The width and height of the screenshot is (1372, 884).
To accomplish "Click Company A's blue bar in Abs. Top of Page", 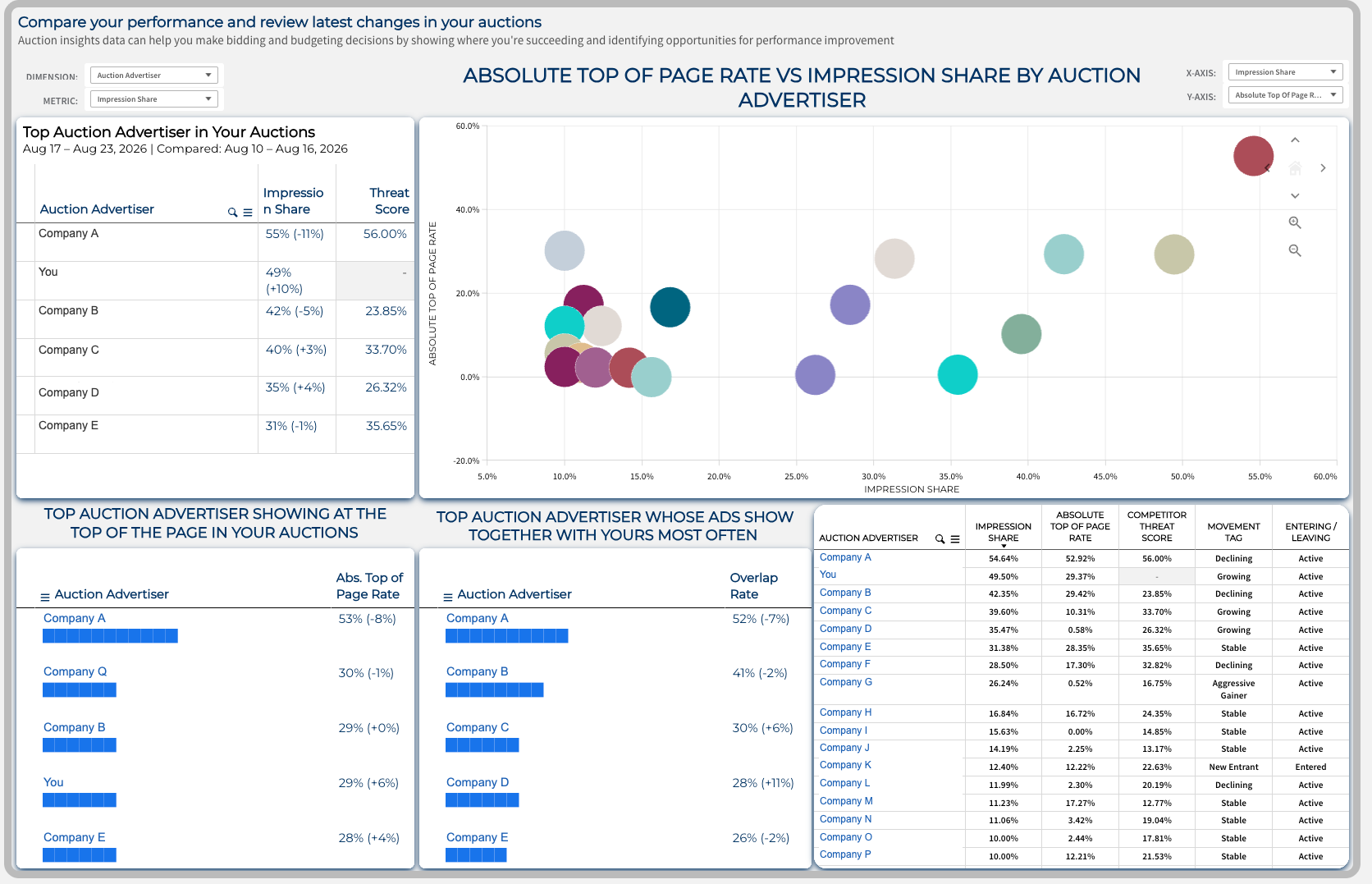I will tap(110, 636).
